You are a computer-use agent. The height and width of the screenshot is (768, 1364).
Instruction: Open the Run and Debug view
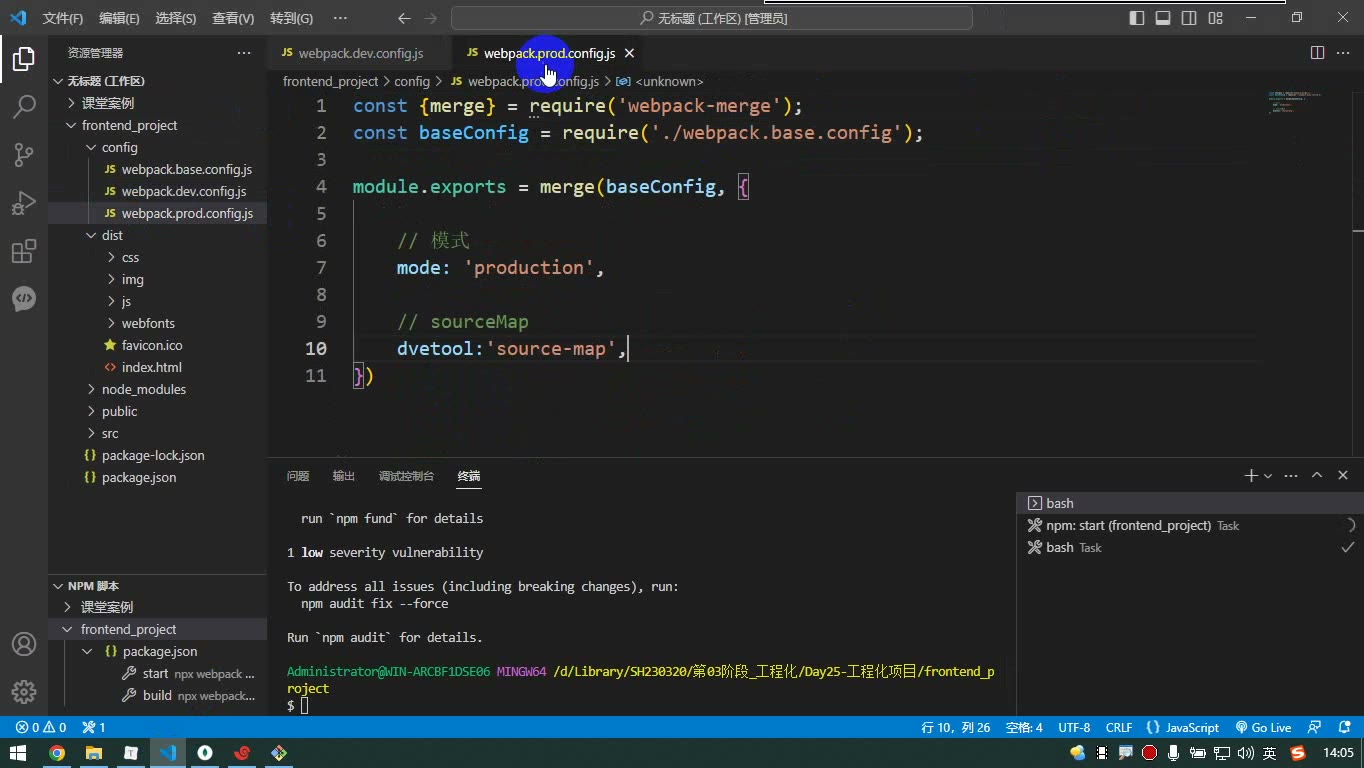pos(24,202)
